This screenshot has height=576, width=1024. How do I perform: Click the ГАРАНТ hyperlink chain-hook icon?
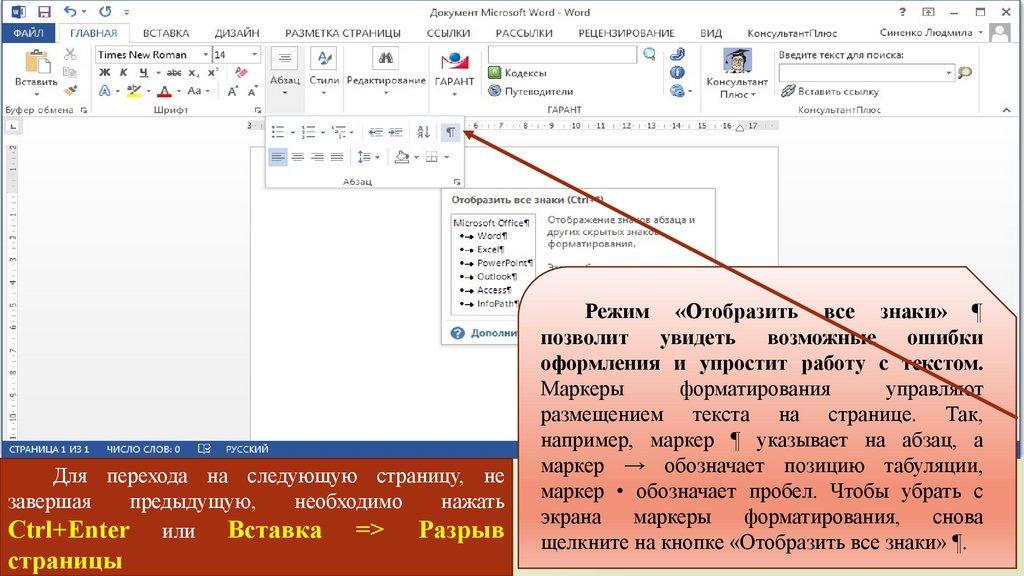click(x=677, y=54)
